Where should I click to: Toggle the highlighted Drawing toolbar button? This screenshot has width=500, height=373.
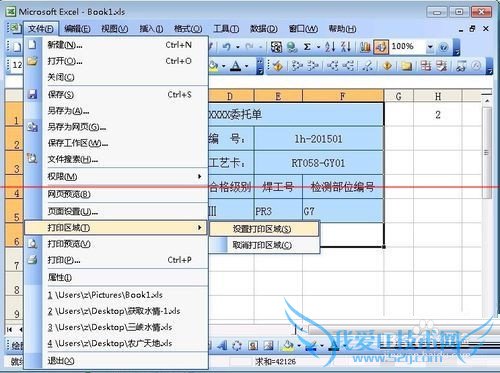(381, 47)
